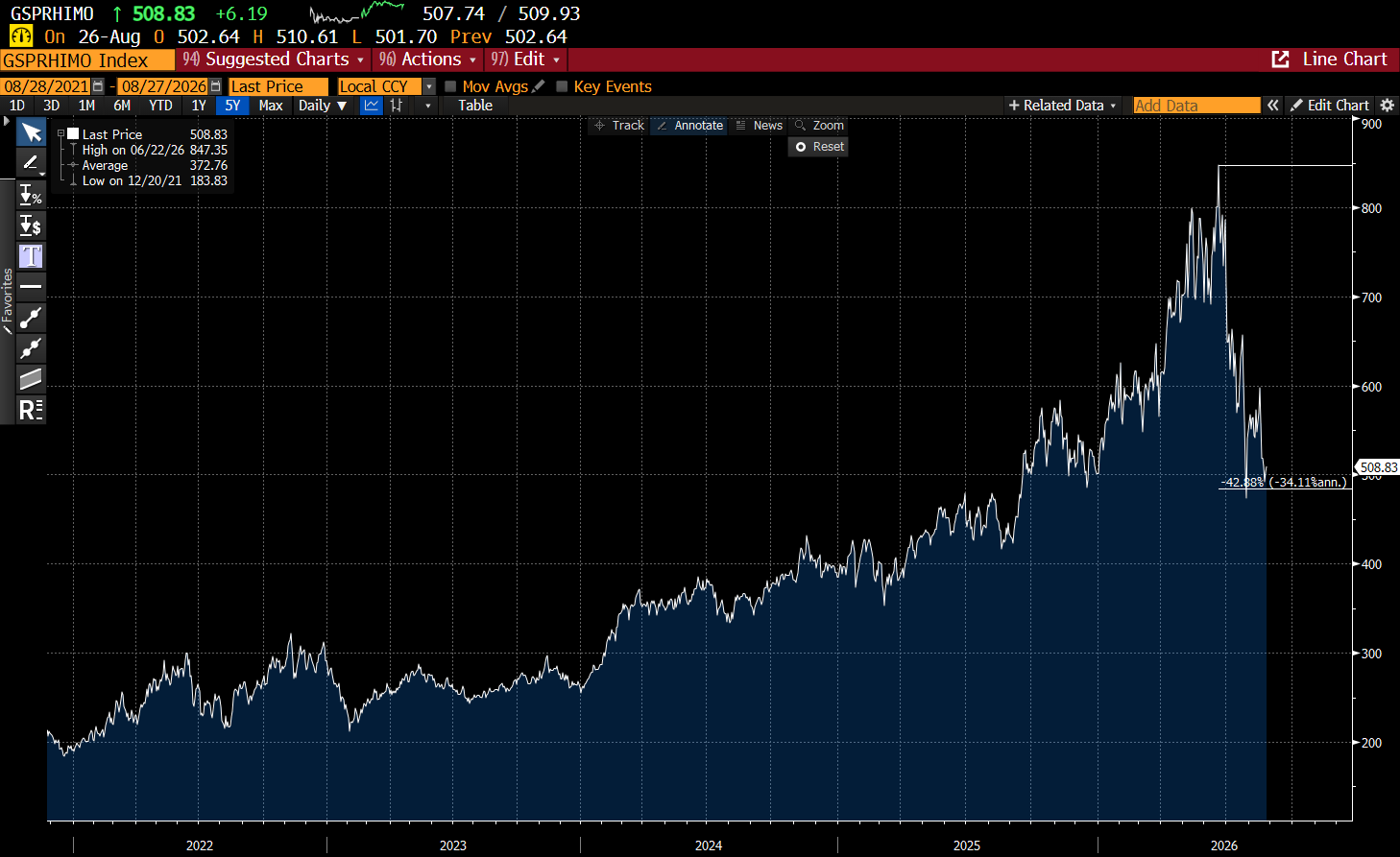The height and width of the screenshot is (857, 1400).
Task: Open Local CCY currency dropdown
Action: point(429,86)
